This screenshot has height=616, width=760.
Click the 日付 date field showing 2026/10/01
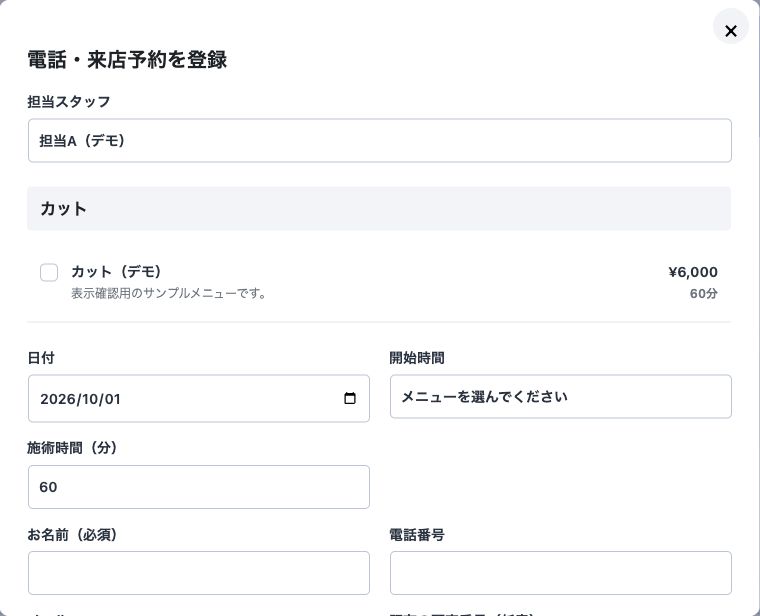[199, 398]
